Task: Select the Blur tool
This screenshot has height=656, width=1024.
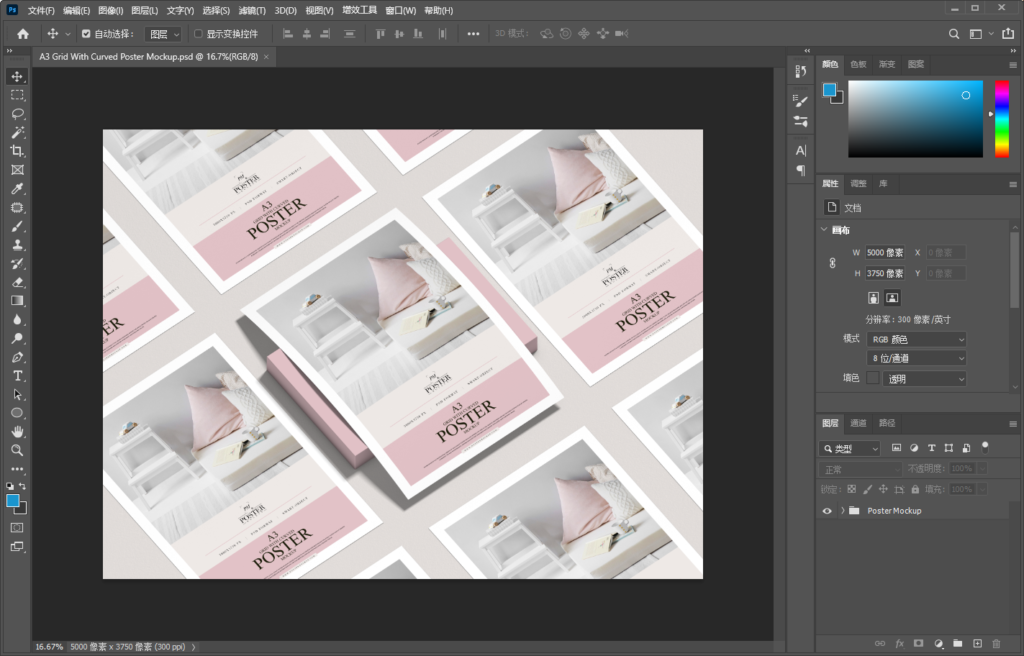Action: click(17, 320)
